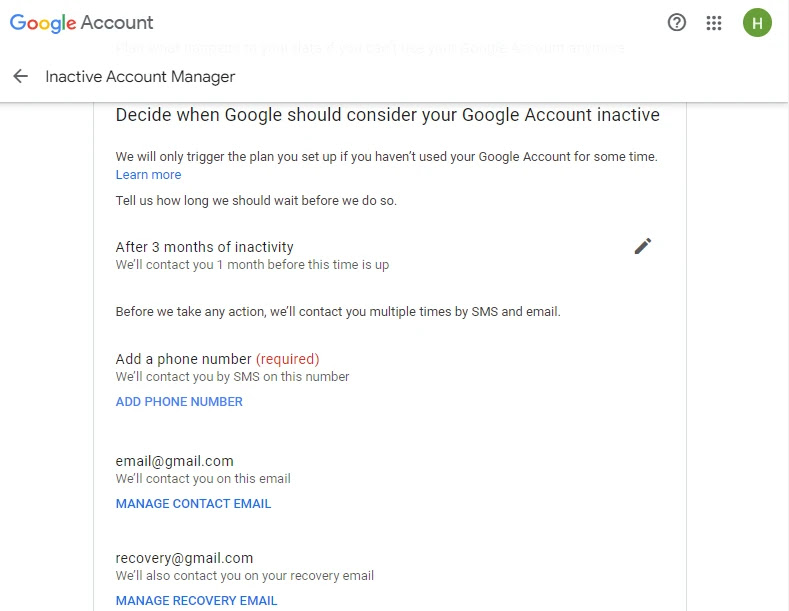Click the Inactive Account Manager page title

click(140, 77)
